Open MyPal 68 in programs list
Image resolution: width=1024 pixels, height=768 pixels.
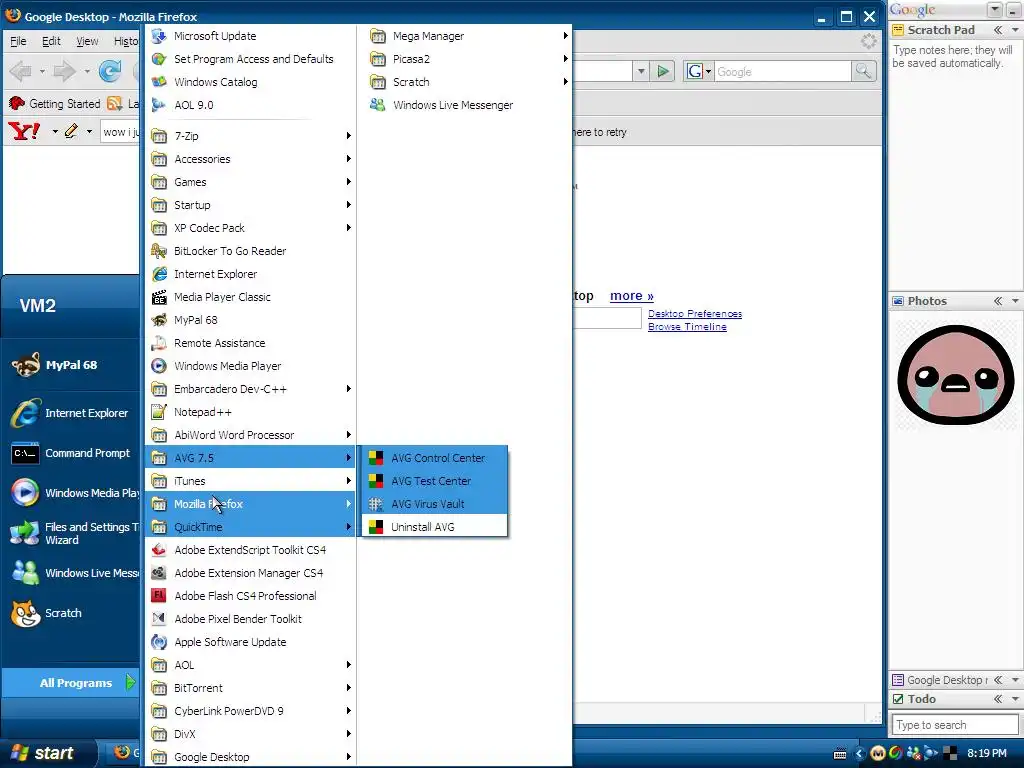pos(251,319)
